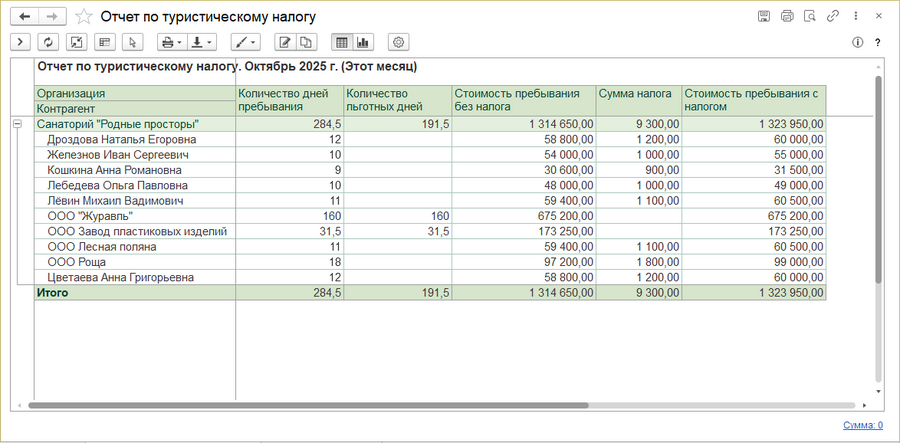Toggle the edit report pencil button
Screen dimensions: 900x443
pyautogui.click(x=285, y=42)
